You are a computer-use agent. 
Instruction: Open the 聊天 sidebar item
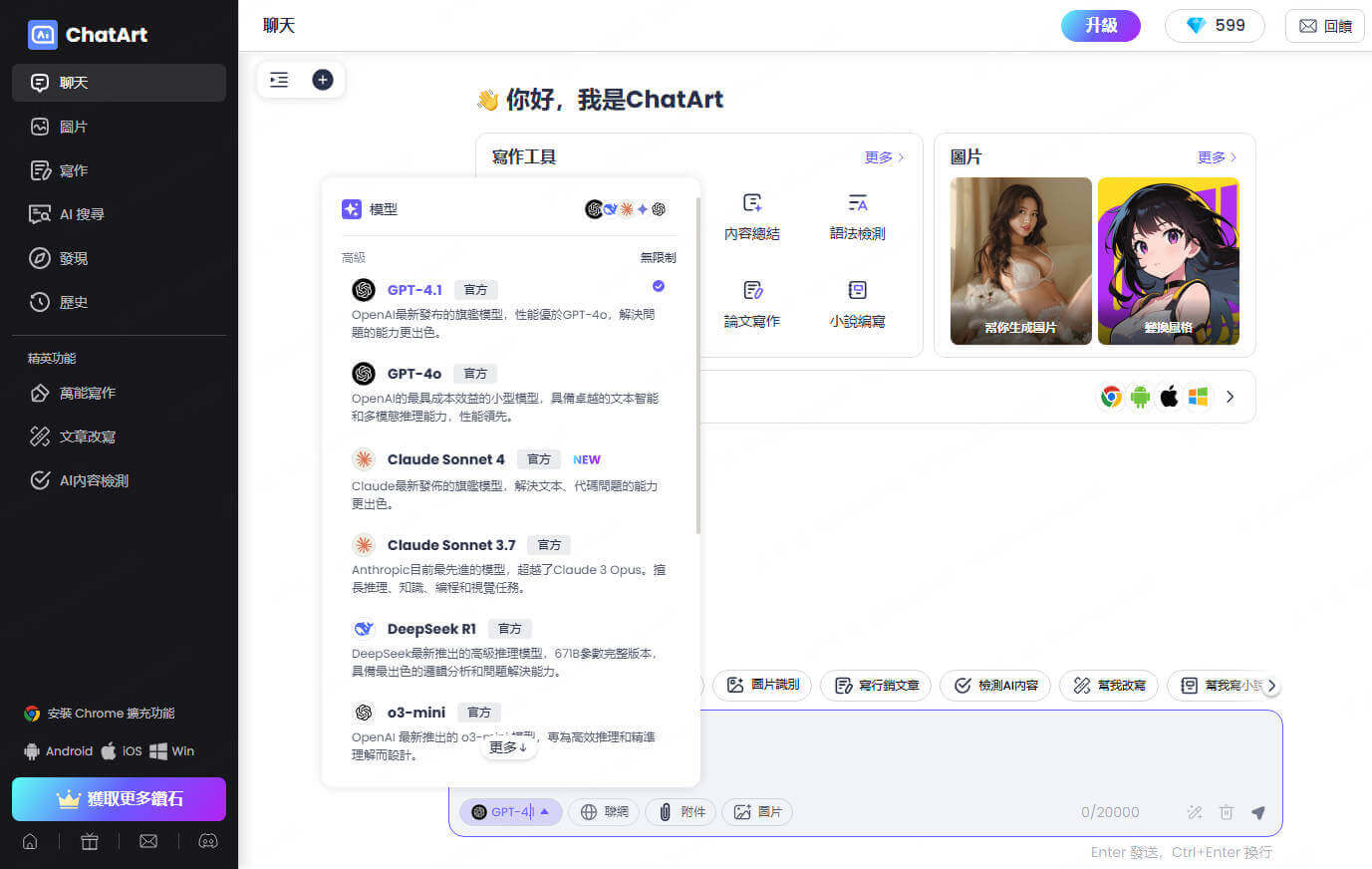coord(119,83)
